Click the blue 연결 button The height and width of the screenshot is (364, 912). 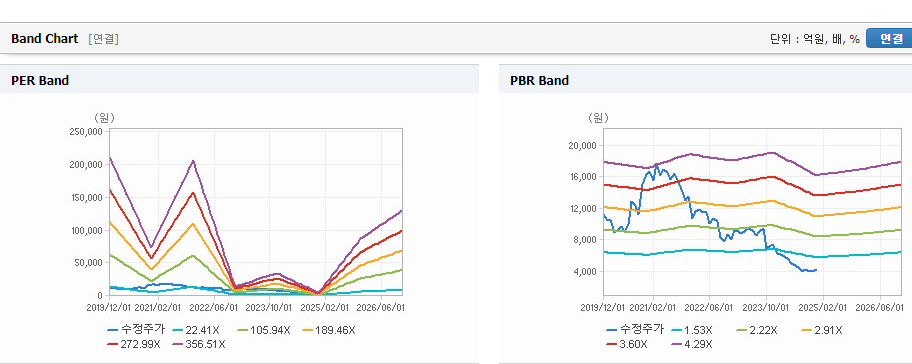[889, 38]
